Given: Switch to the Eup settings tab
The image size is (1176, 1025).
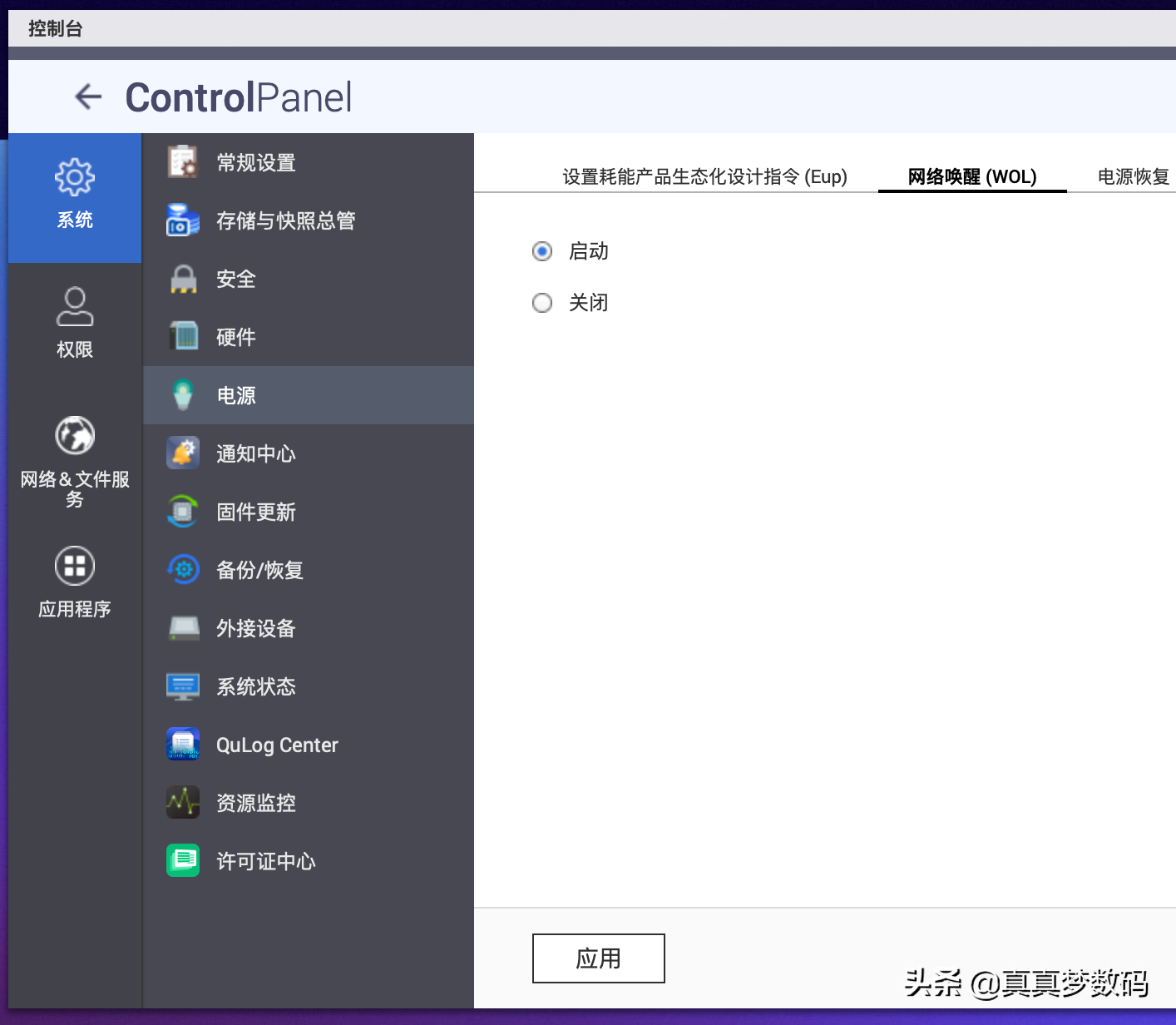Looking at the screenshot, I should [x=704, y=176].
